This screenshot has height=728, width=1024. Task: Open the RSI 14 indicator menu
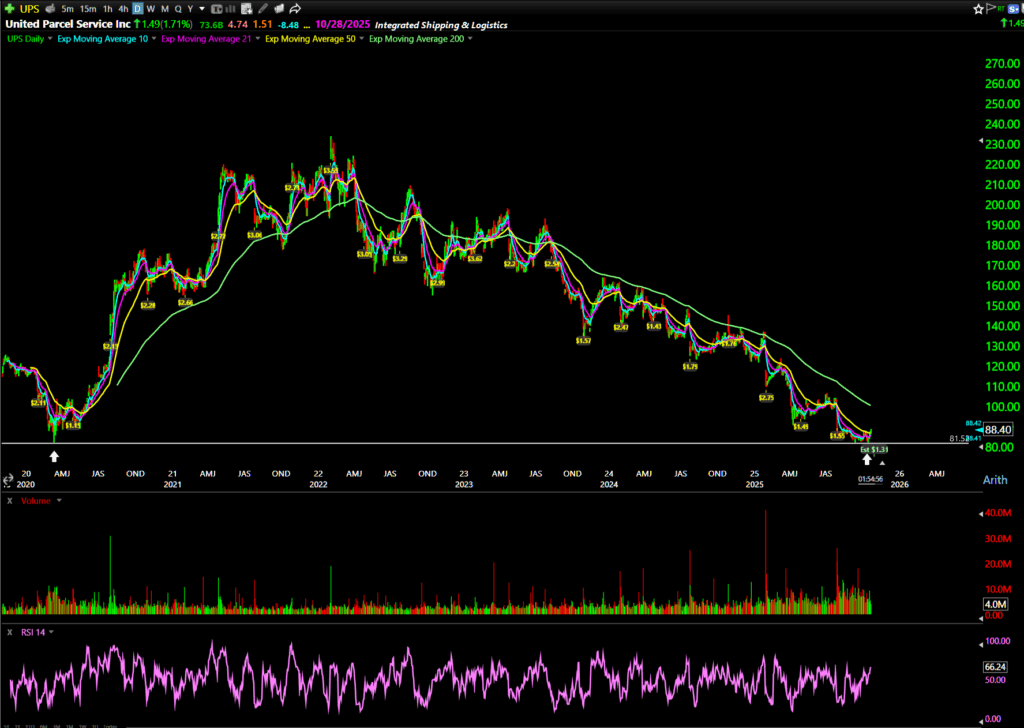click(53, 632)
